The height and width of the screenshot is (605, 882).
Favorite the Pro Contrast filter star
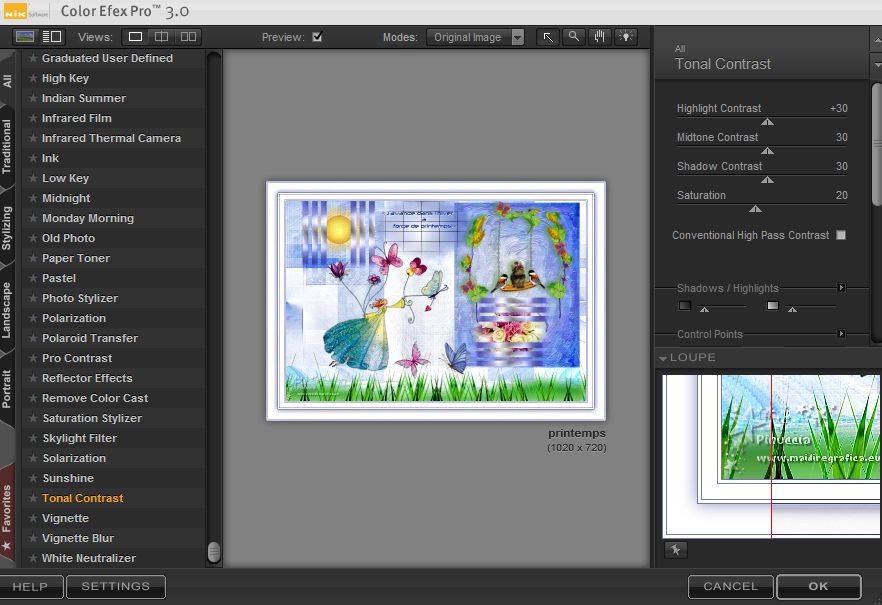33,358
